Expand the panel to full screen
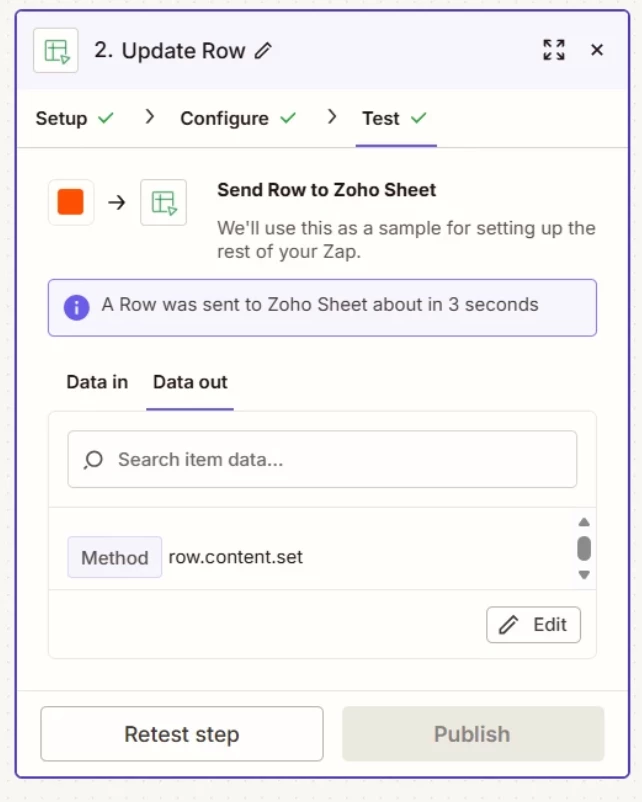Screen dimensions: 642x802 (x=554, y=50)
